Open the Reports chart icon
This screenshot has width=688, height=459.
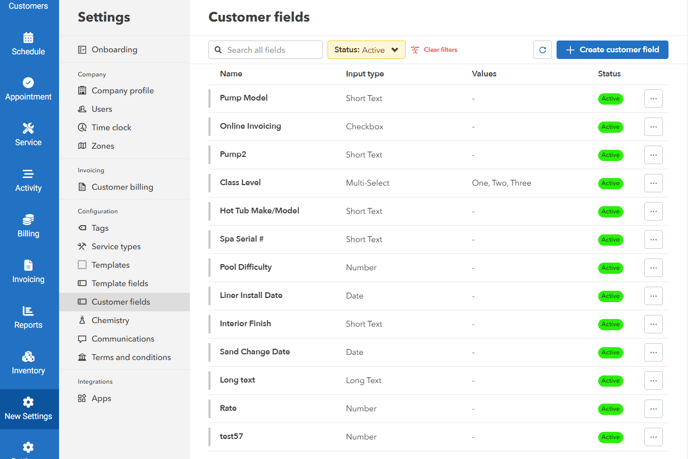pyautogui.click(x=28, y=312)
